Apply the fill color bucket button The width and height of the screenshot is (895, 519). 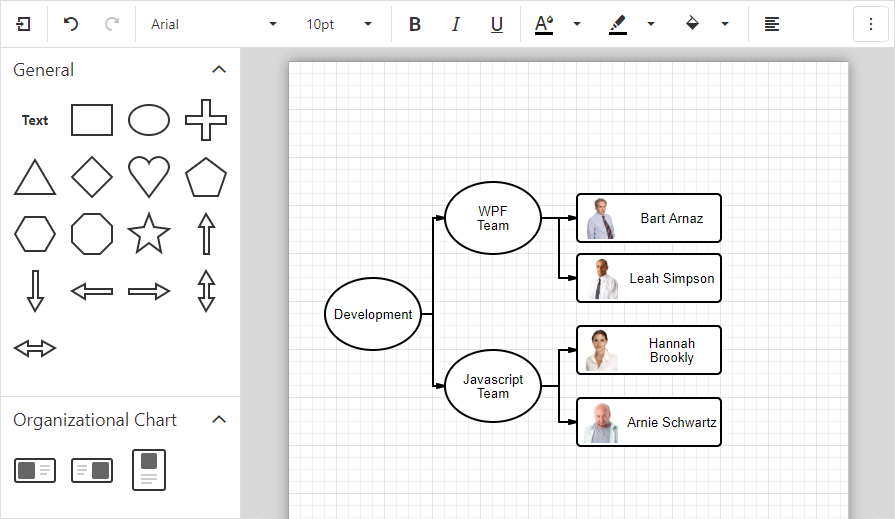click(x=692, y=24)
